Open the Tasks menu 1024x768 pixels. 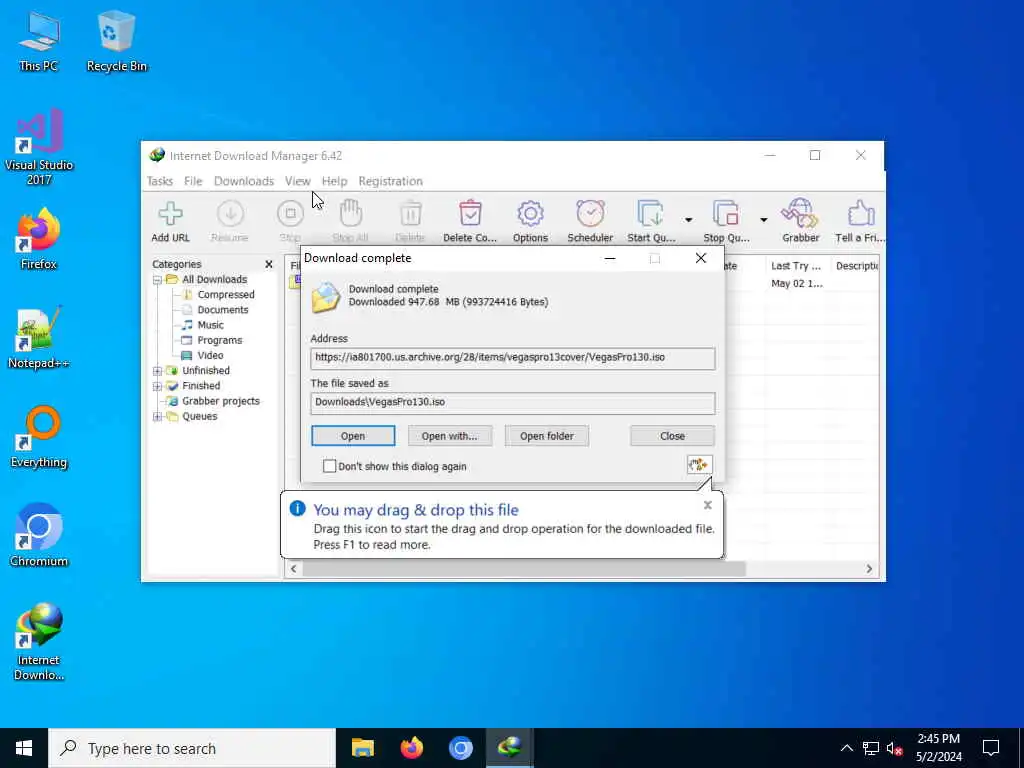pos(159,181)
